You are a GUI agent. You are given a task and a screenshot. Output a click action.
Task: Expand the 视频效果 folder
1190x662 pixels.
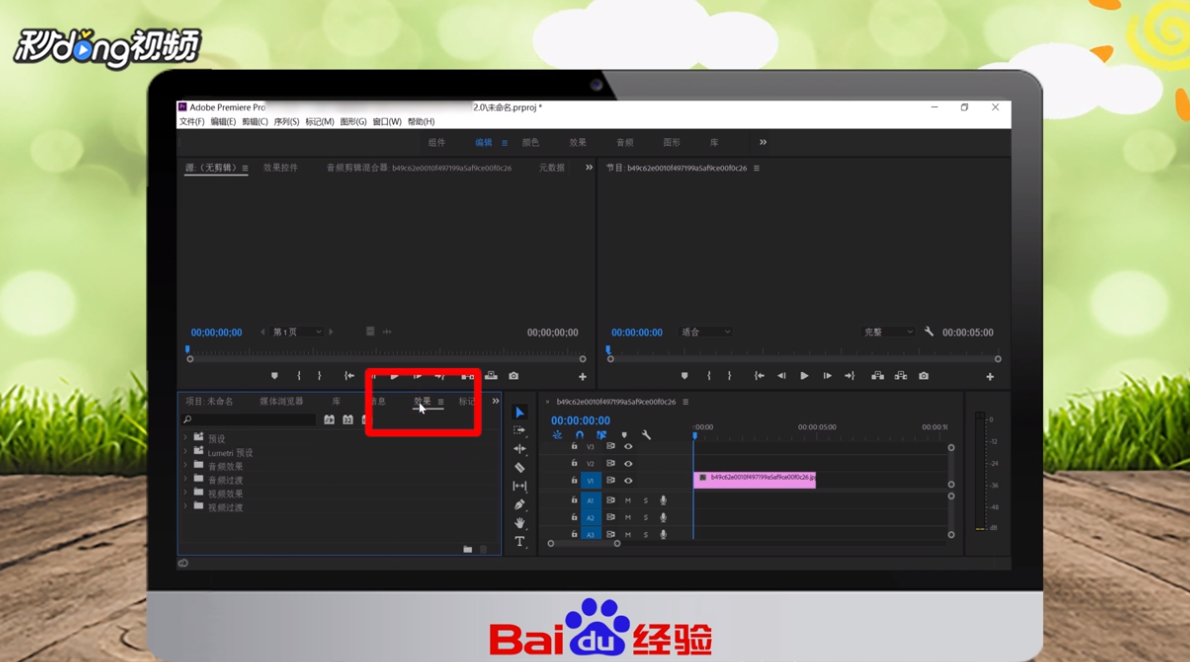tap(185, 493)
